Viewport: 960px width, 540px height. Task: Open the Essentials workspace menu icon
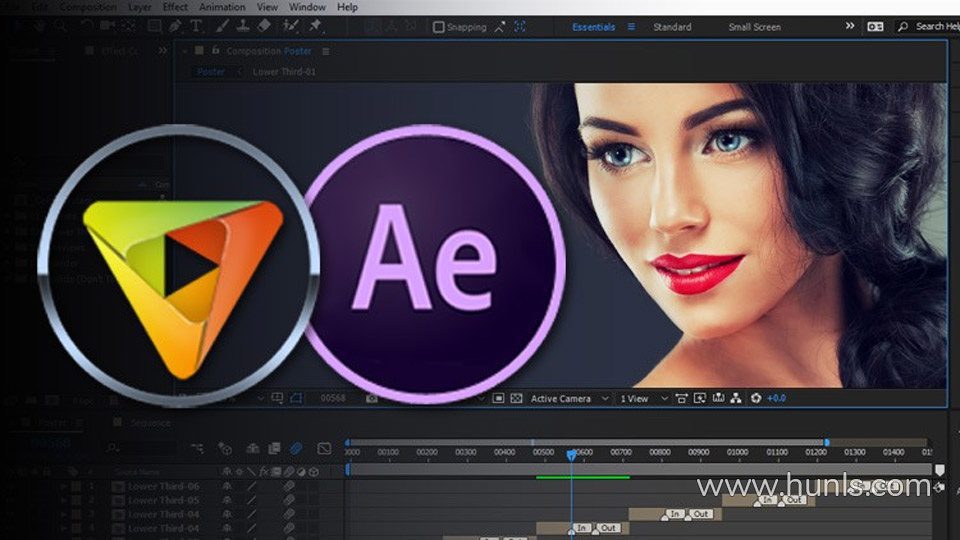click(x=631, y=27)
